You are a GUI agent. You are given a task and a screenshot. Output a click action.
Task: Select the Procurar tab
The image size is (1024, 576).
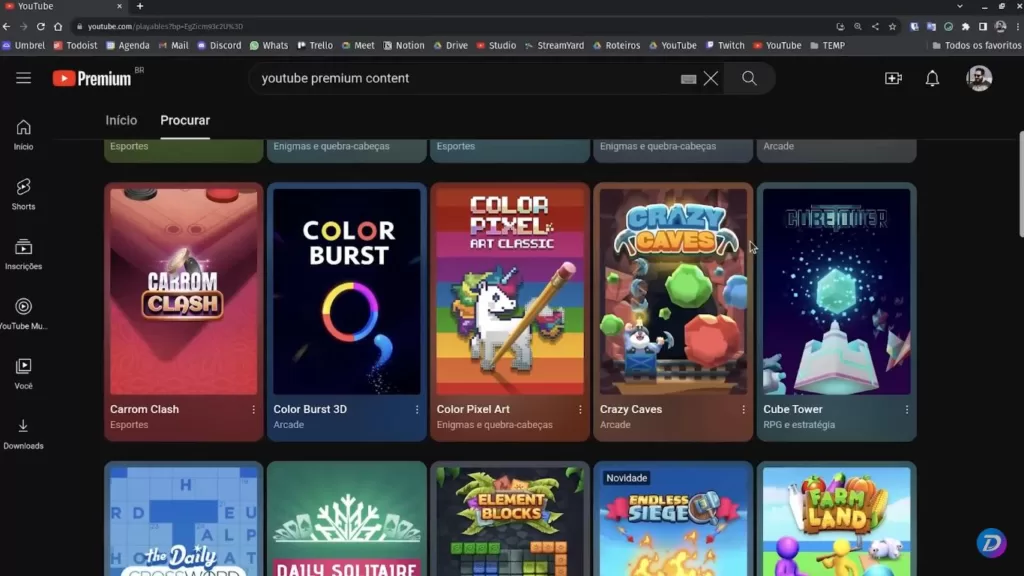point(185,120)
